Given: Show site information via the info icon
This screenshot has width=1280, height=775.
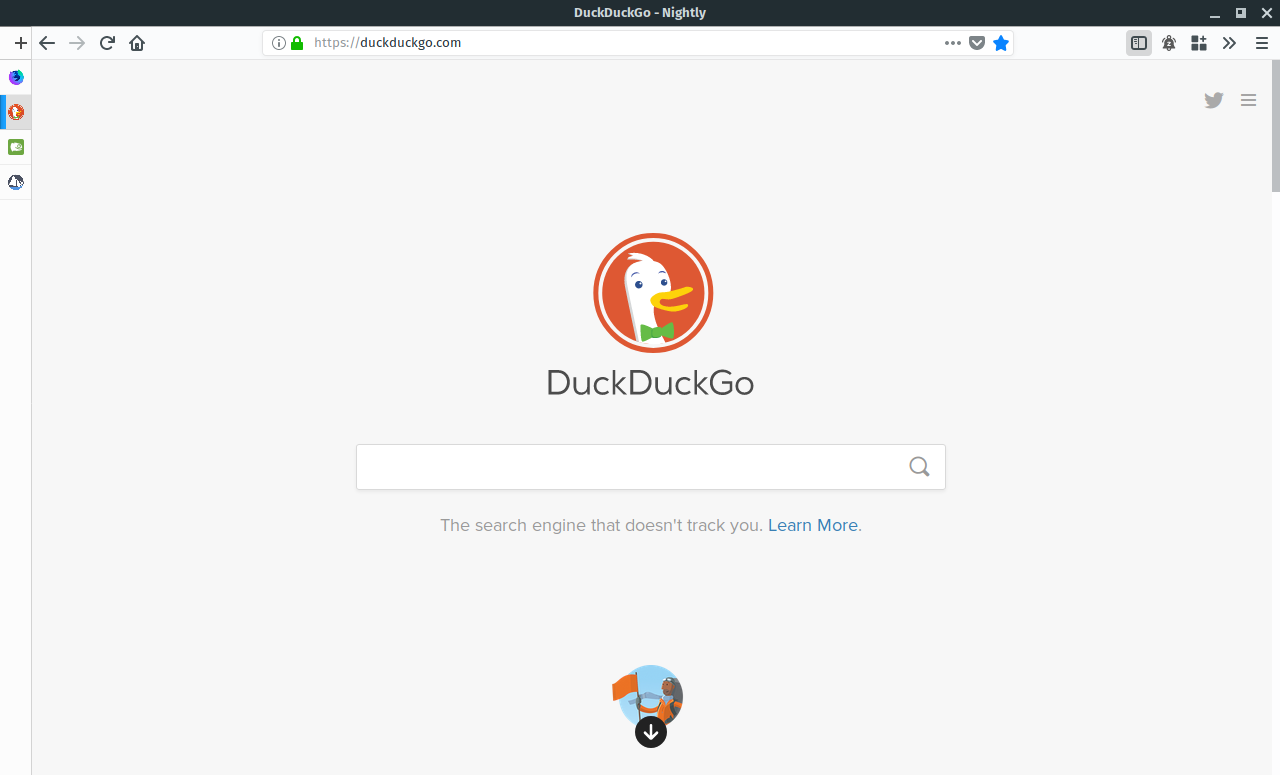Looking at the screenshot, I should tap(279, 43).
